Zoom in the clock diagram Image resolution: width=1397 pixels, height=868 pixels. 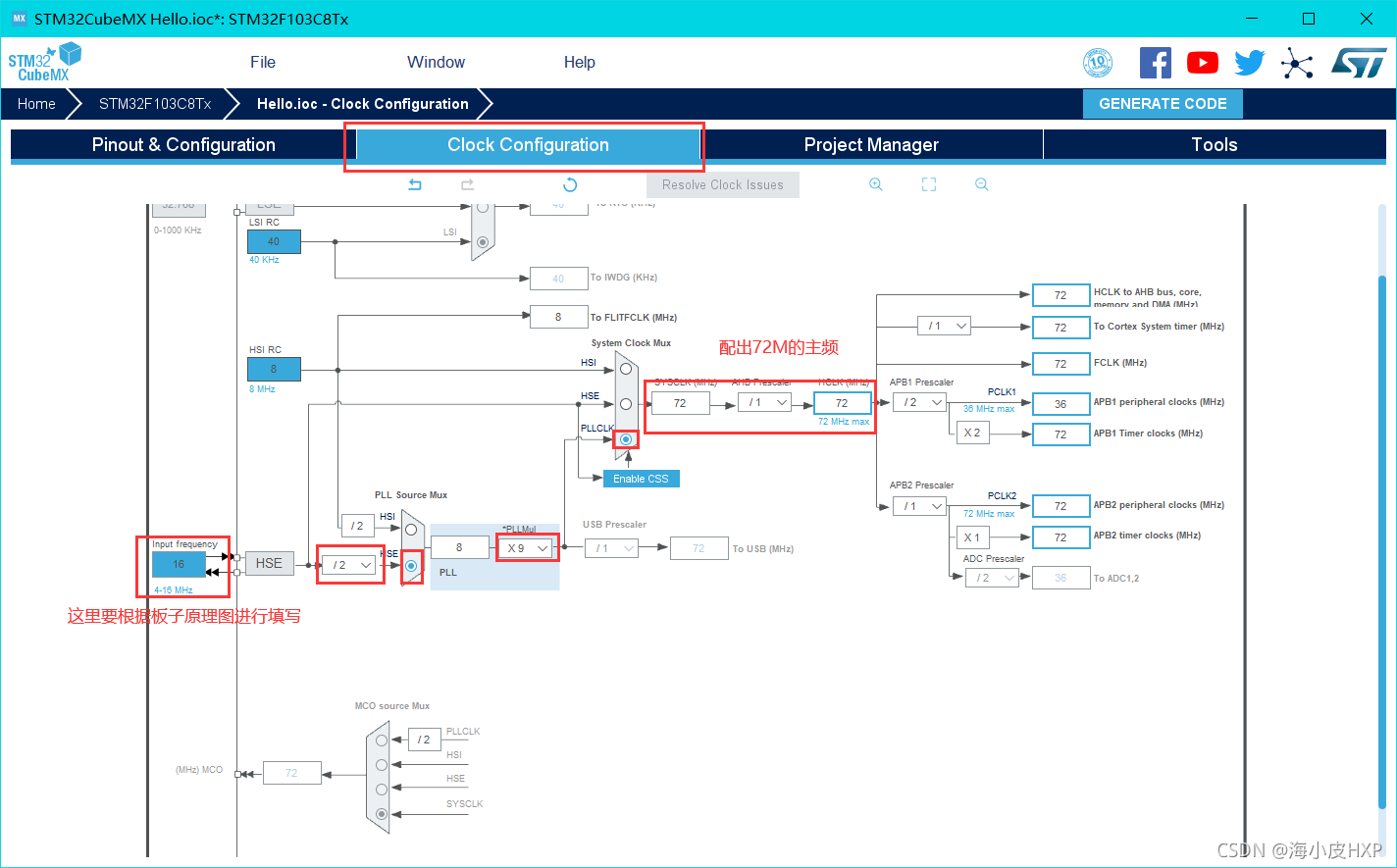pyautogui.click(x=876, y=184)
